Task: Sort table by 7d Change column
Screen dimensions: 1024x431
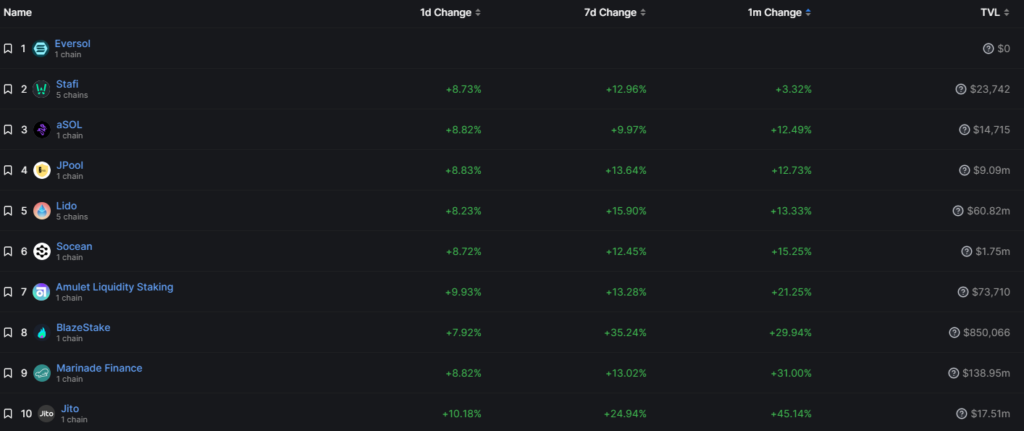Action: pos(614,12)
